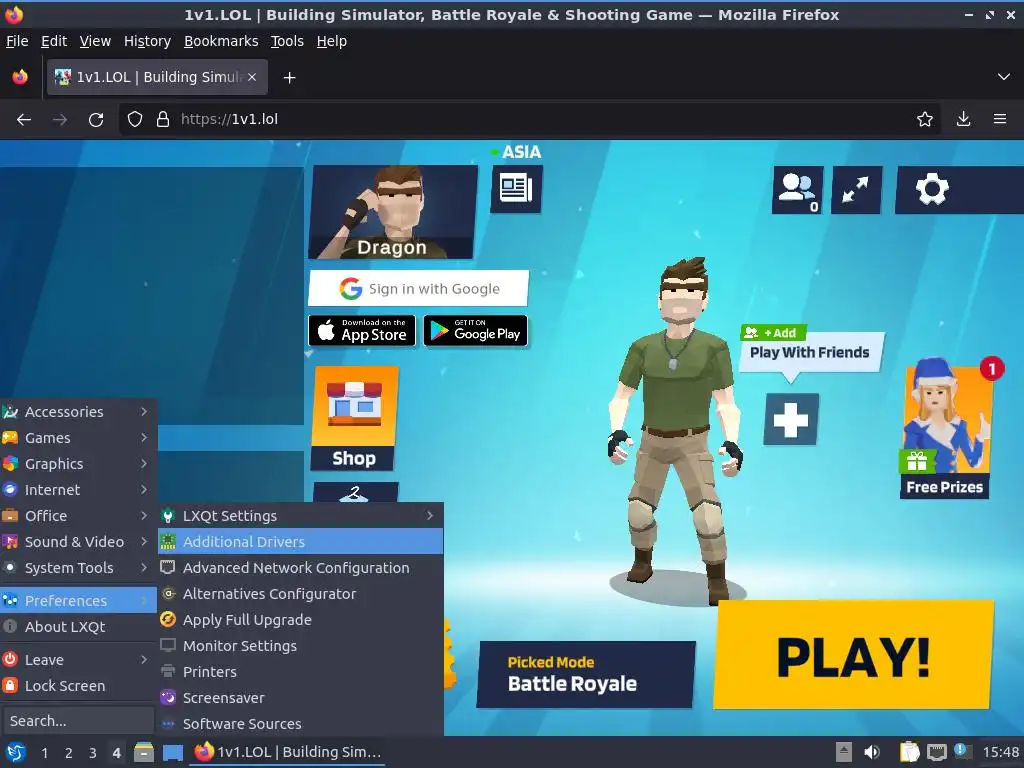Expand the Internet submenu
Image resolution: width=1024 pixels, height=768 pixels.
point(78,490)
